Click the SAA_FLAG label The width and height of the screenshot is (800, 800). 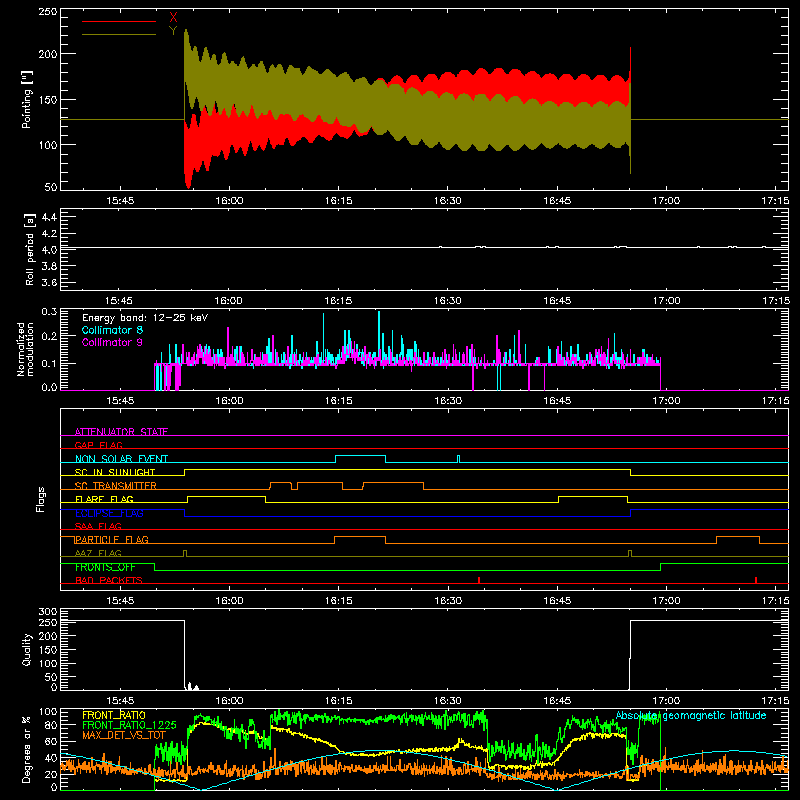(x=98, y=526)
